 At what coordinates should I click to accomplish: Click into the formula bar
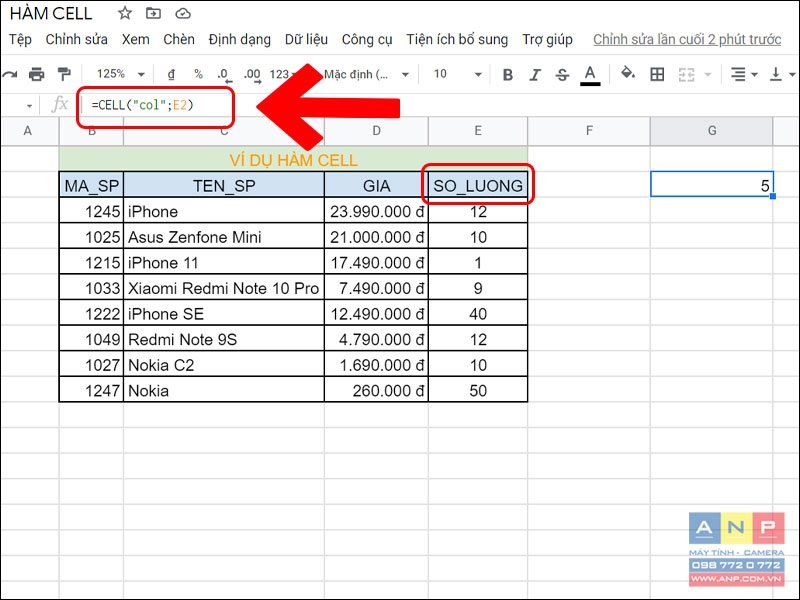[x=439, y=106]
